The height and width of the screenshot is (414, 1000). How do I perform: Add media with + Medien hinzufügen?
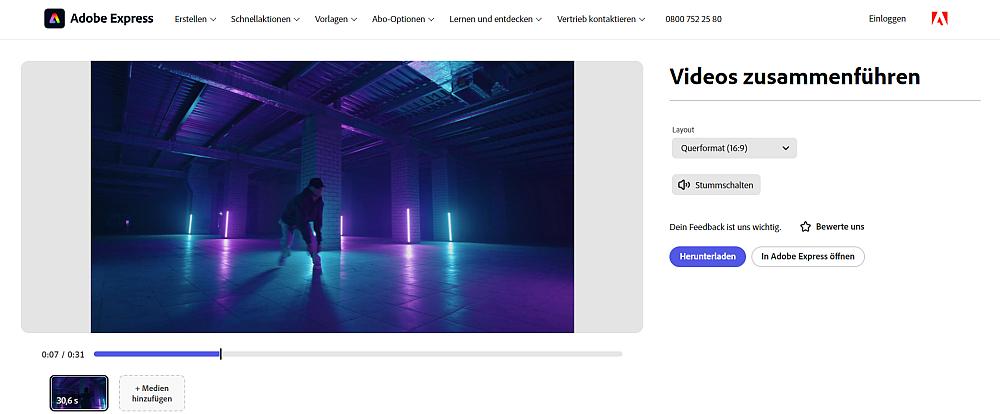[152, 393]
